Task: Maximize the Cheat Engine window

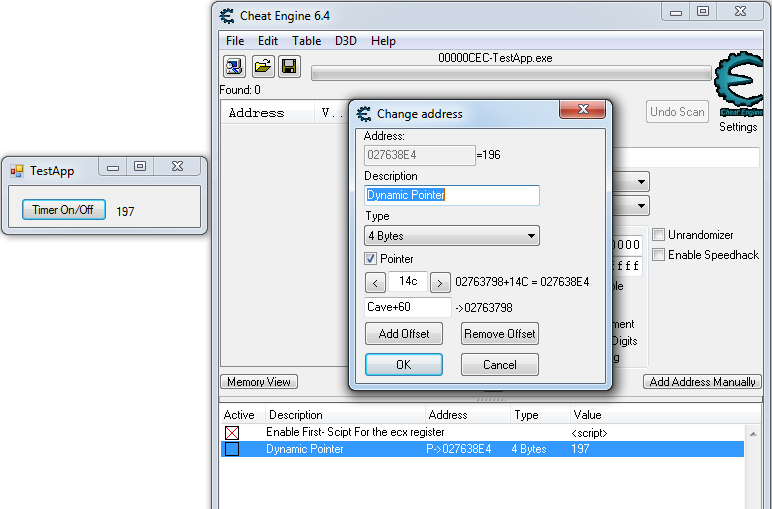Action: pyautogui.click(x=703, y=11)
